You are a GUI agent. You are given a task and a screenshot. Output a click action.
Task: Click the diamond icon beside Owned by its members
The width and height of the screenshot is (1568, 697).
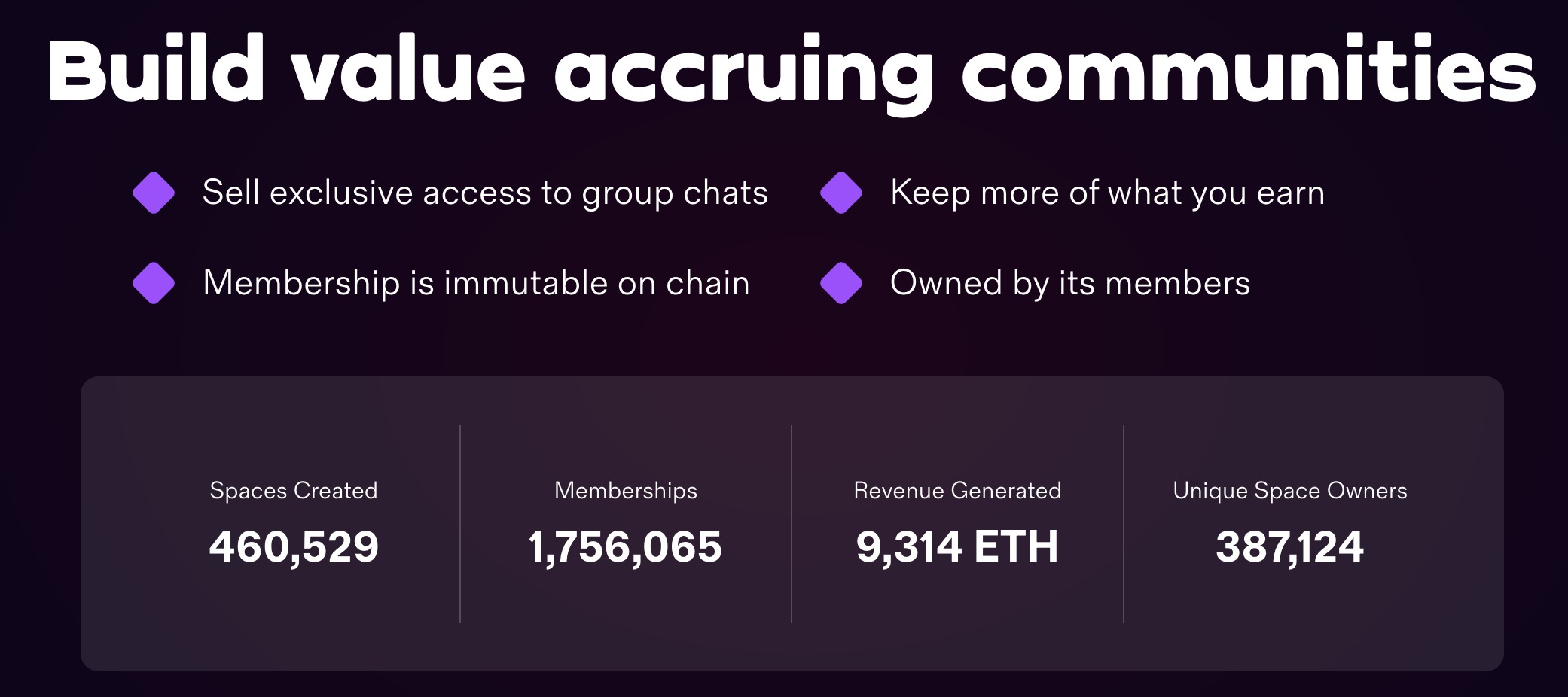841,283
